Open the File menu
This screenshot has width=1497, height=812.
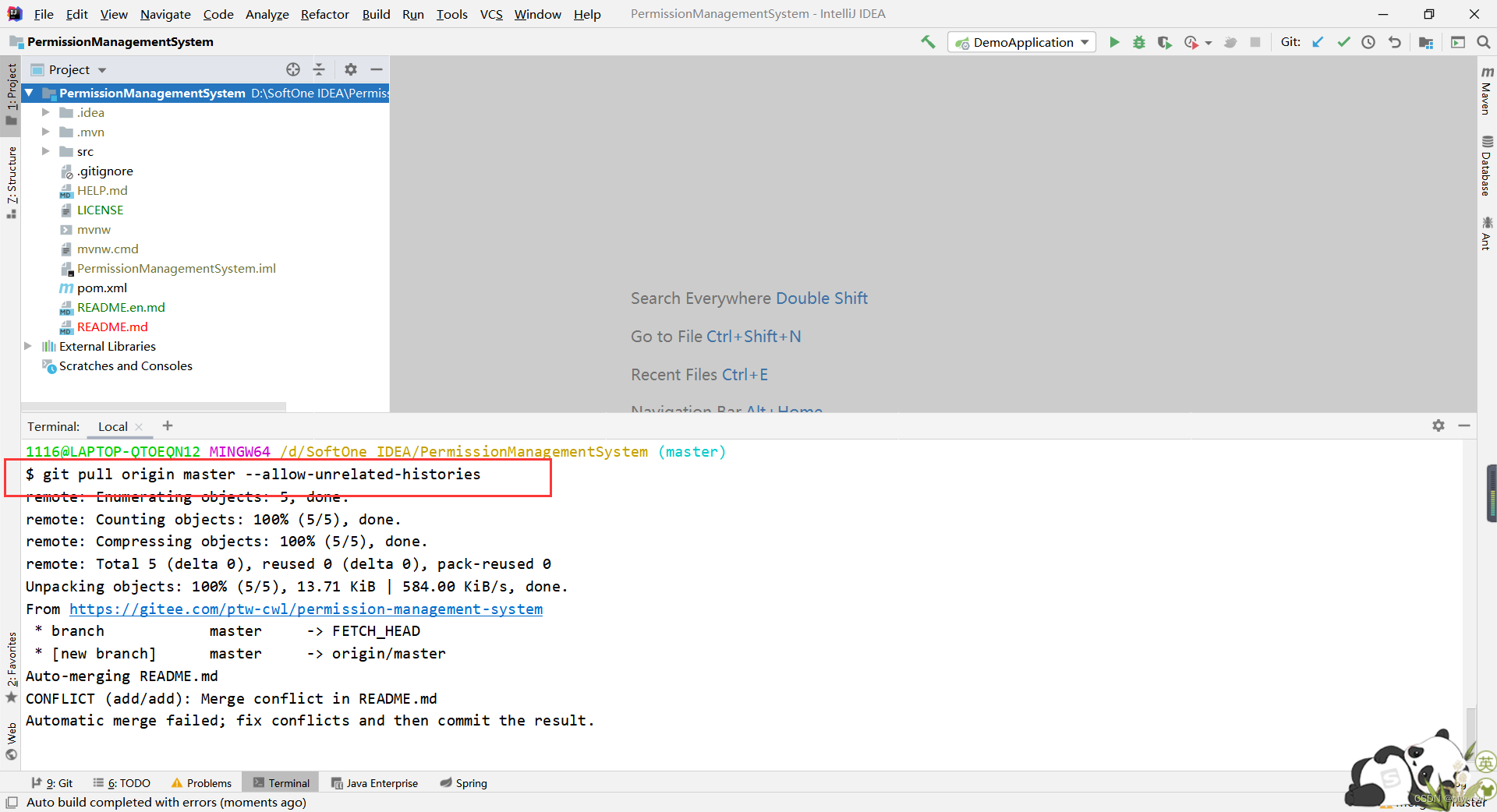pos(44,14)
